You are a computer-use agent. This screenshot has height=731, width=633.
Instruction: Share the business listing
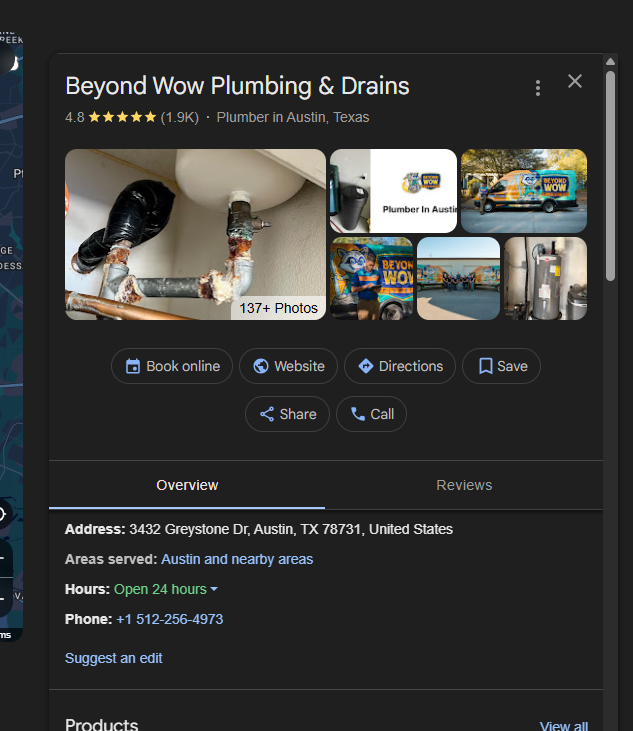pos(288,414)
